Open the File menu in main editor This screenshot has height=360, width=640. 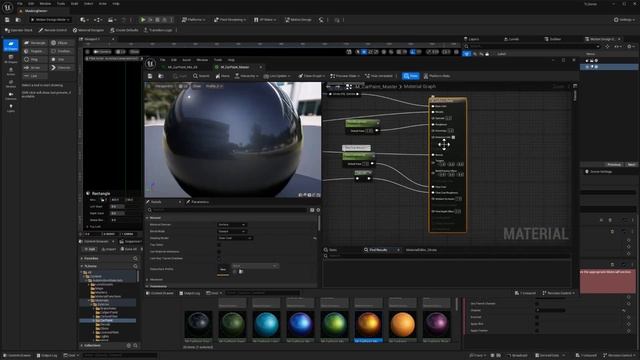[20, 4]
